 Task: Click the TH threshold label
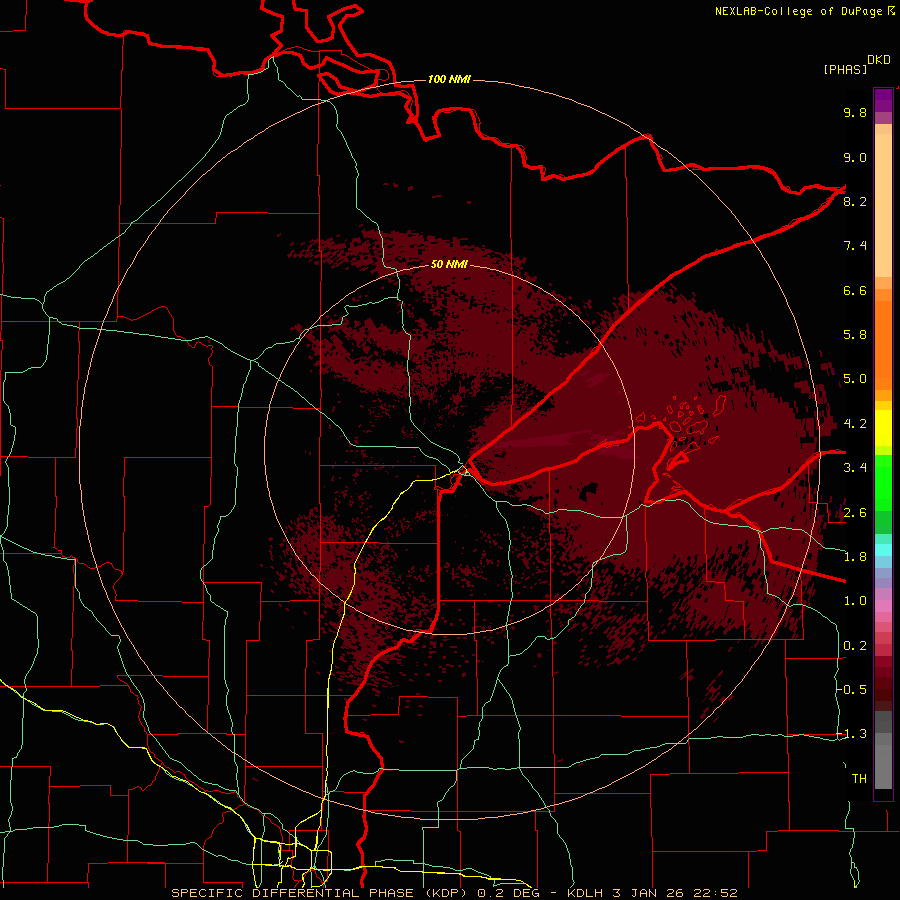tap(859, 779)
